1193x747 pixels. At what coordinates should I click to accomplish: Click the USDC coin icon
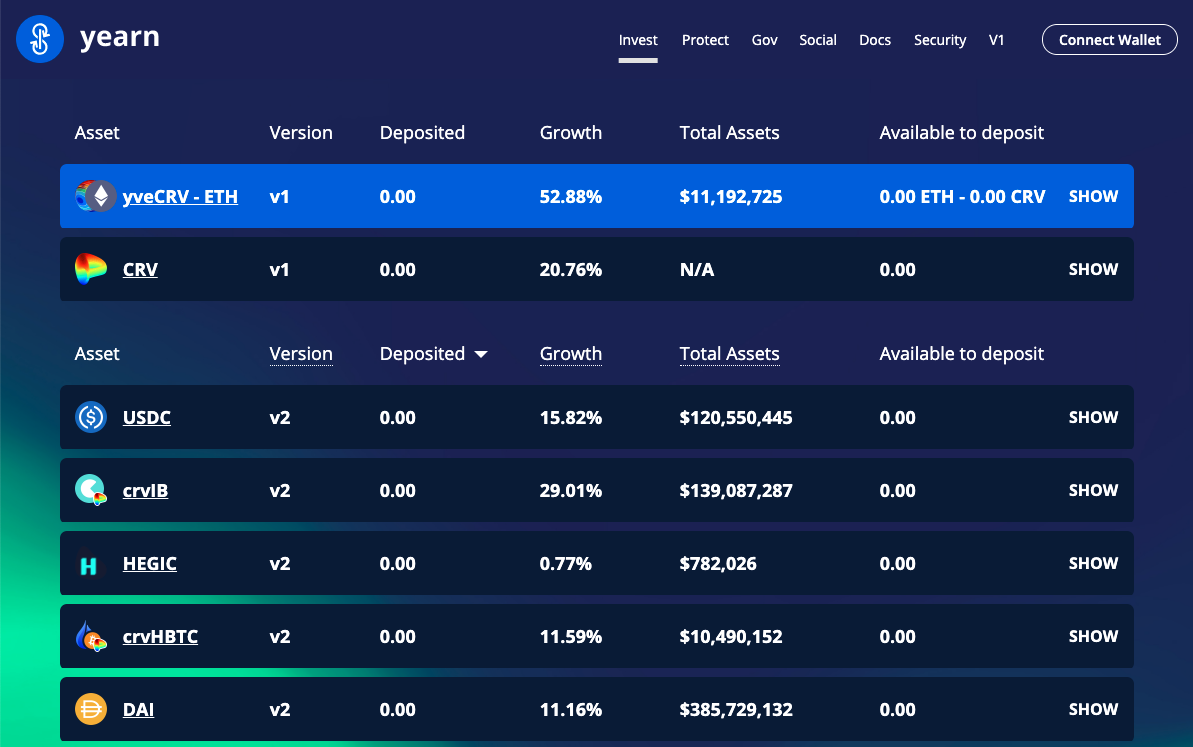pyautogui.click(x=91, y=417)
